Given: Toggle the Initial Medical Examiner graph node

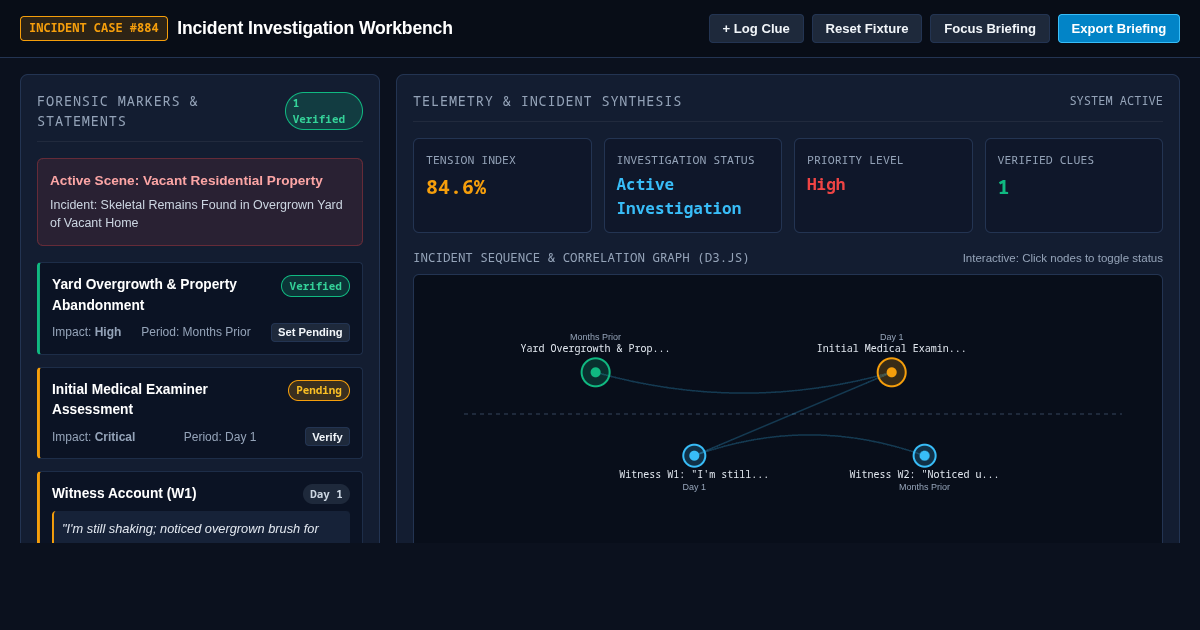Looking at the screenshot, I should coord(892,372).
